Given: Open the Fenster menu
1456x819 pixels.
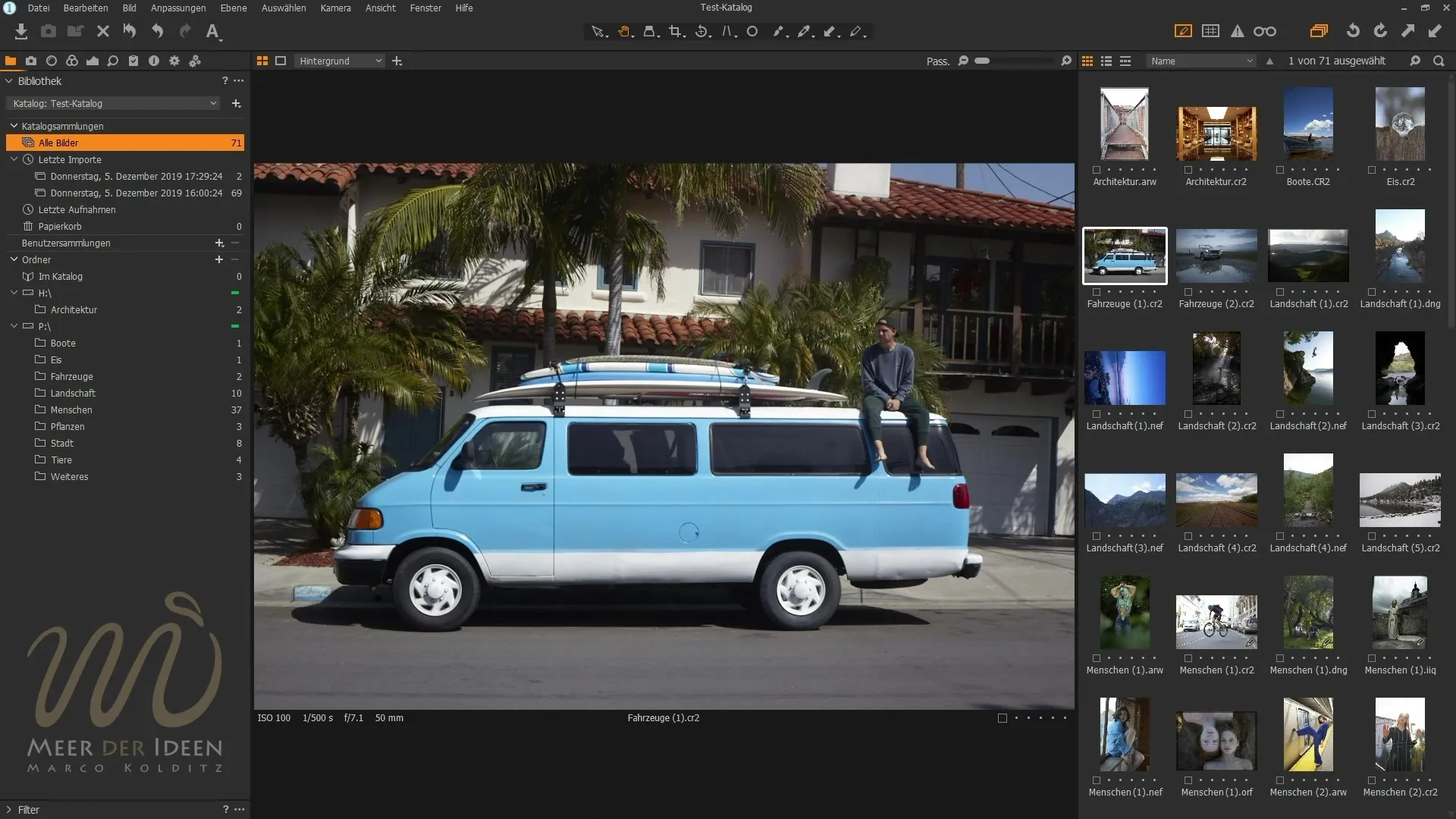Looking at the screenshot, I should [x=425, y=8].
